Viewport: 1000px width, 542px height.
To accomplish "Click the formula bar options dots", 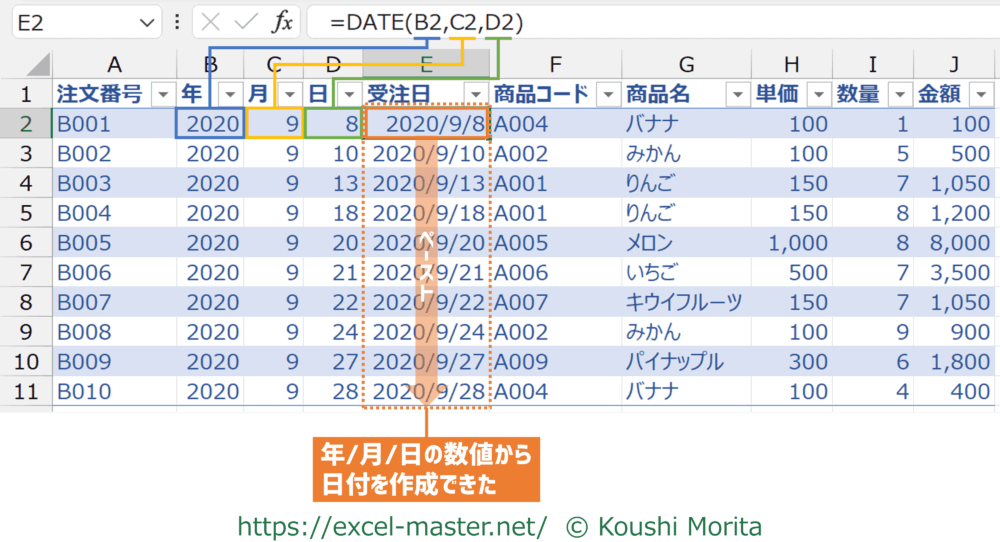I will [x=177, y=22].
